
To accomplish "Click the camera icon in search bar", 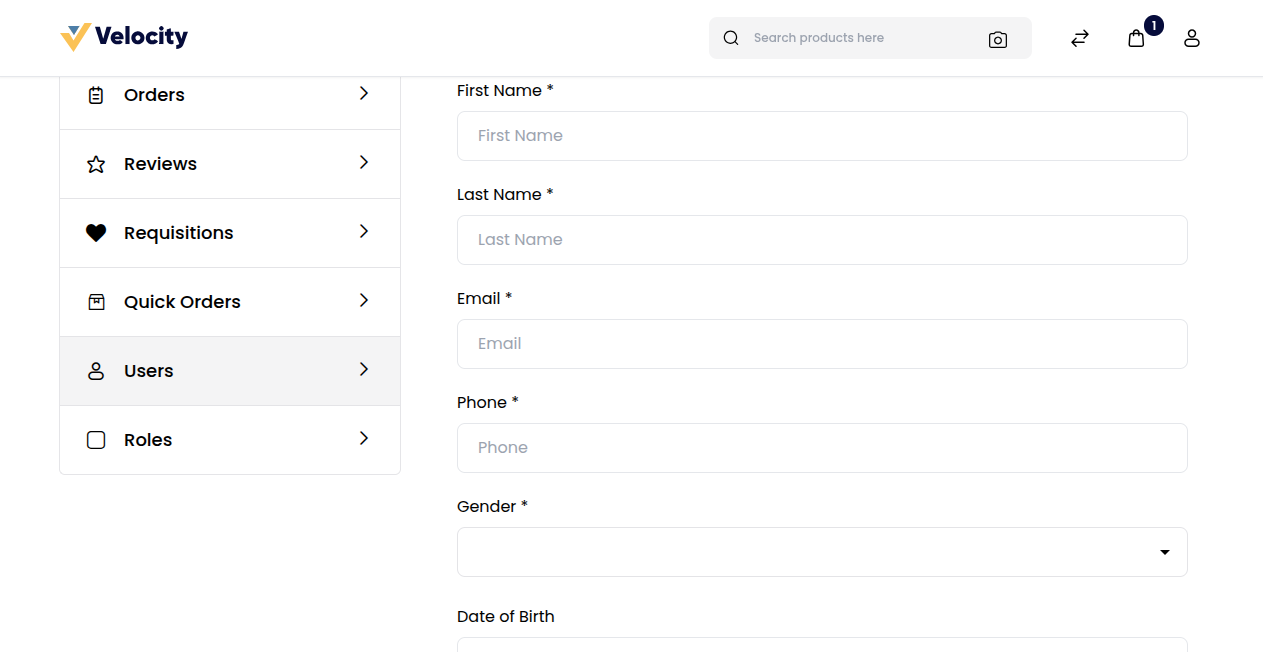I will 997,38.
